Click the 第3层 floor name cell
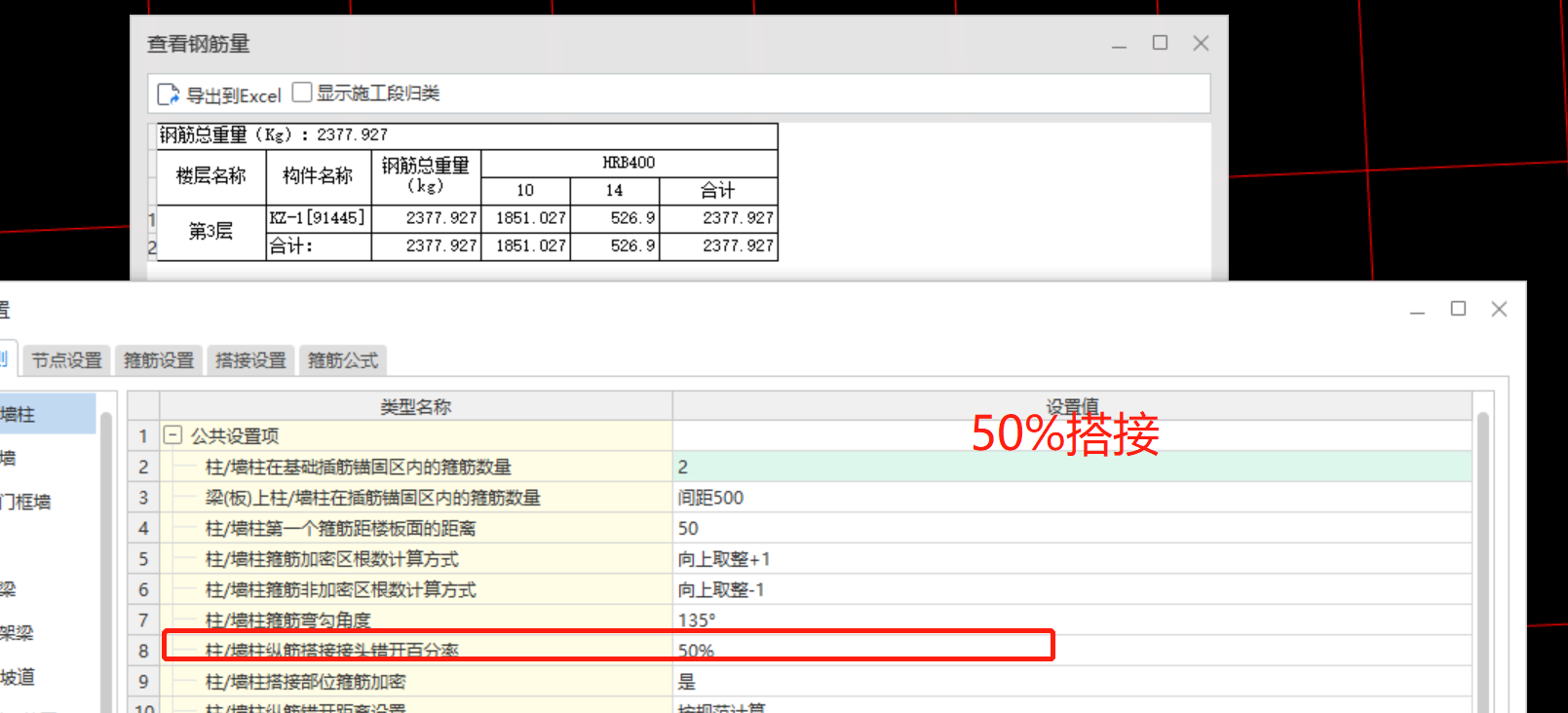The height and width of the screenshot is (713, 1568). (210, 232)
